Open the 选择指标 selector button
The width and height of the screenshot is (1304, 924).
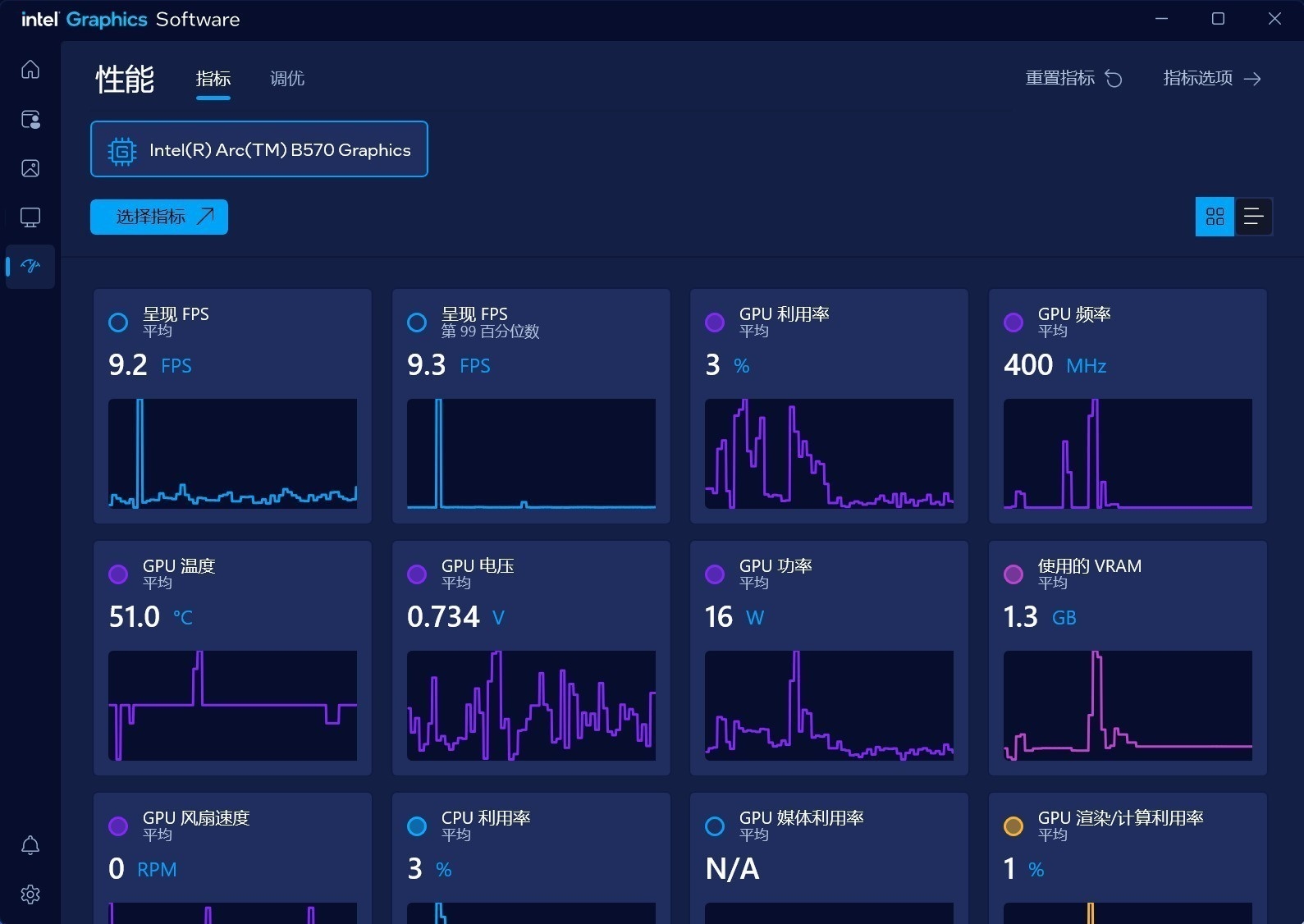coord(159,217)
